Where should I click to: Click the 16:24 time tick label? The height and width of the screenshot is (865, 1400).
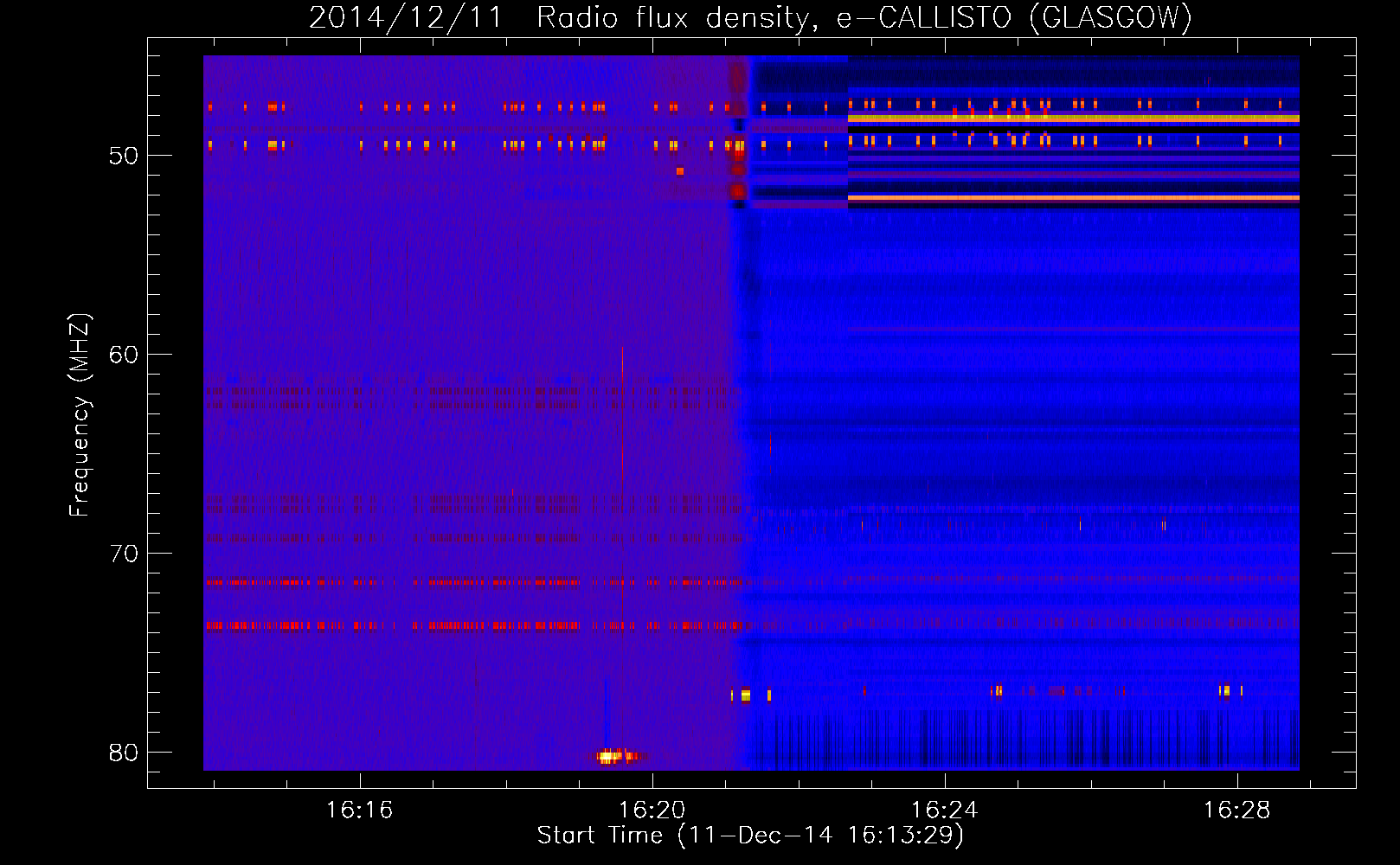(944, 810)
